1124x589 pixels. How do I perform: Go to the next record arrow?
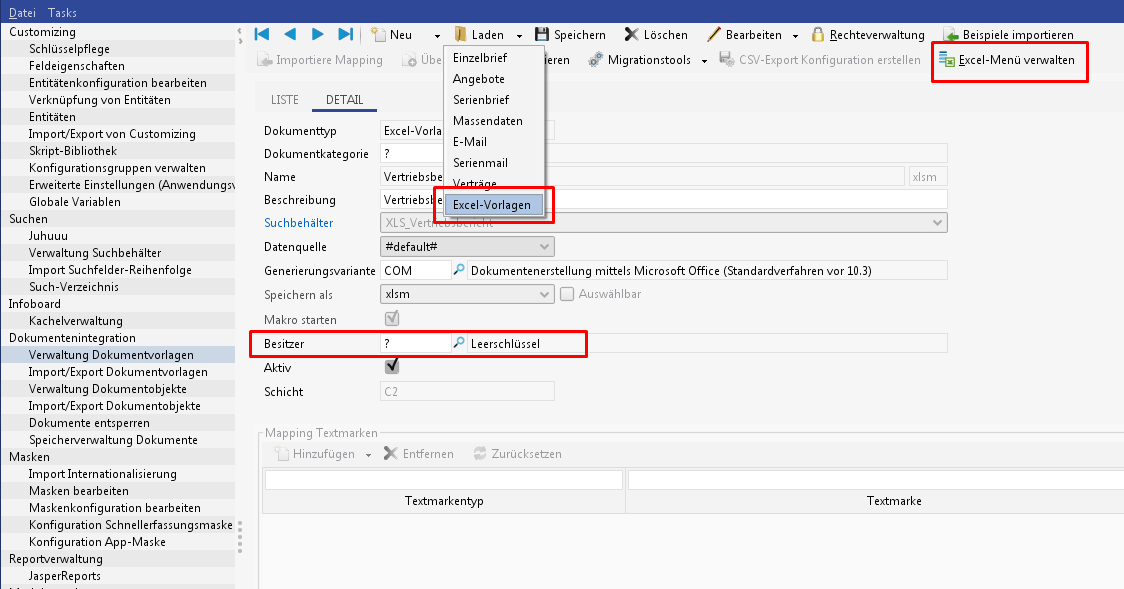coord(318,34)
